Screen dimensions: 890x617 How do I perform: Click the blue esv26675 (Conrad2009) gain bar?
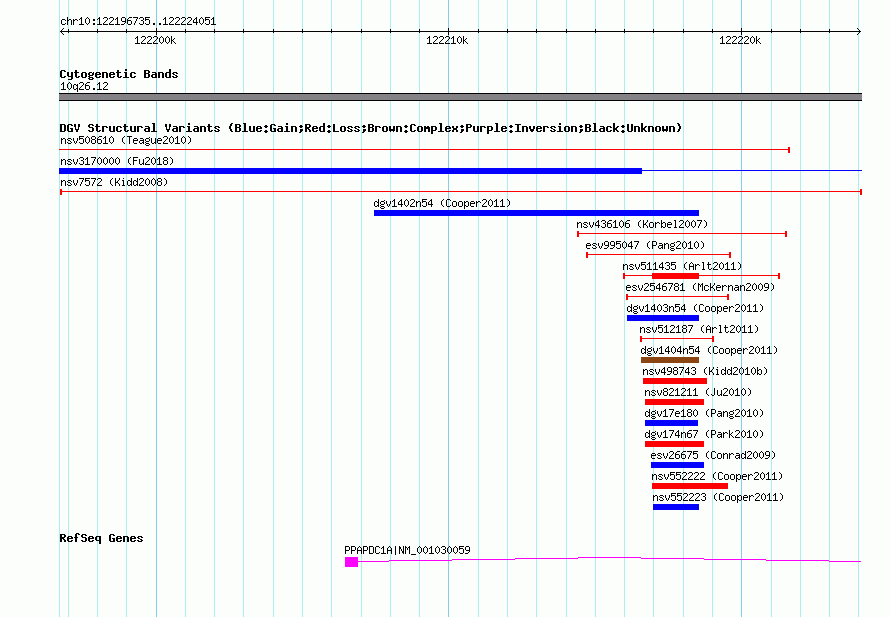(x=677, y=465)
